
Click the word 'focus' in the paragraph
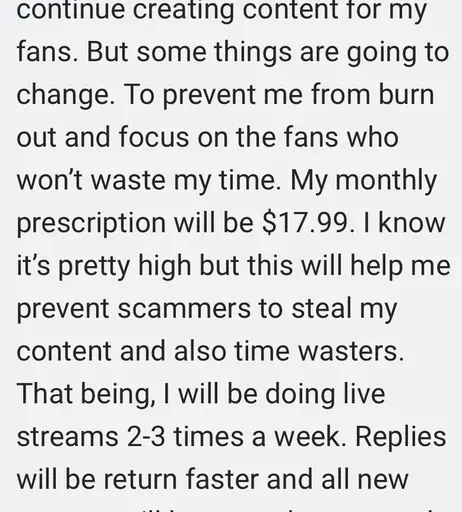pos(154,137)
